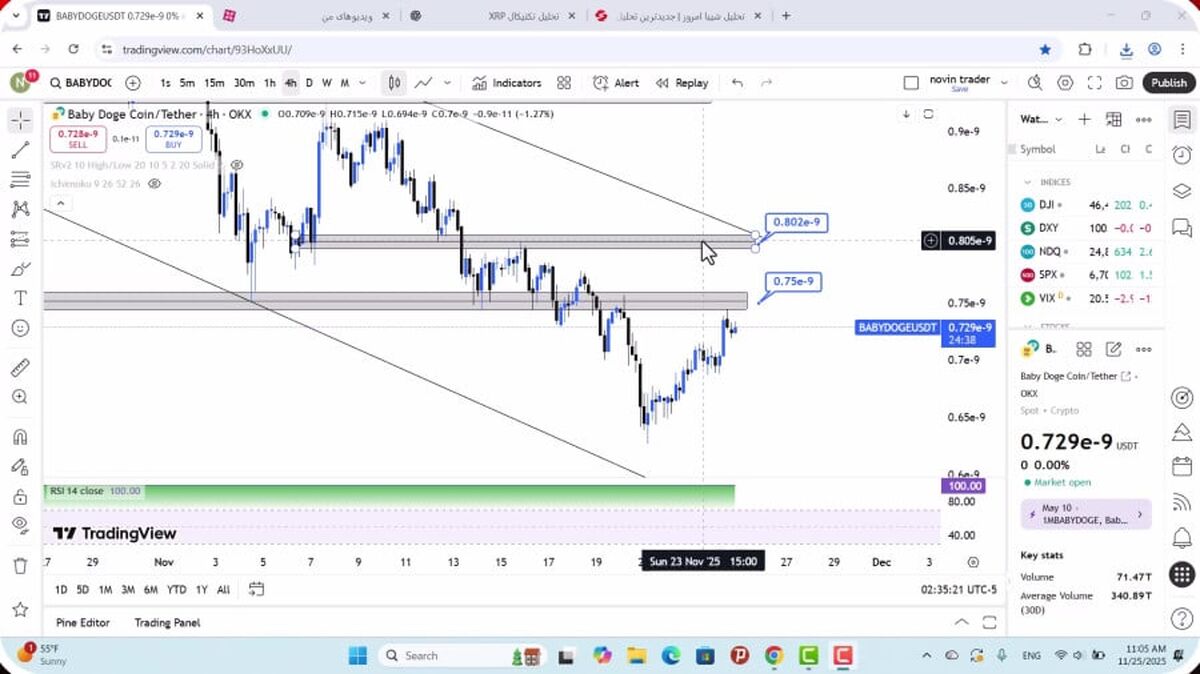The width and height of the screenshot is (1200, 674).
Task: Select the crosshair cursor tool
Action: [20, 120]
